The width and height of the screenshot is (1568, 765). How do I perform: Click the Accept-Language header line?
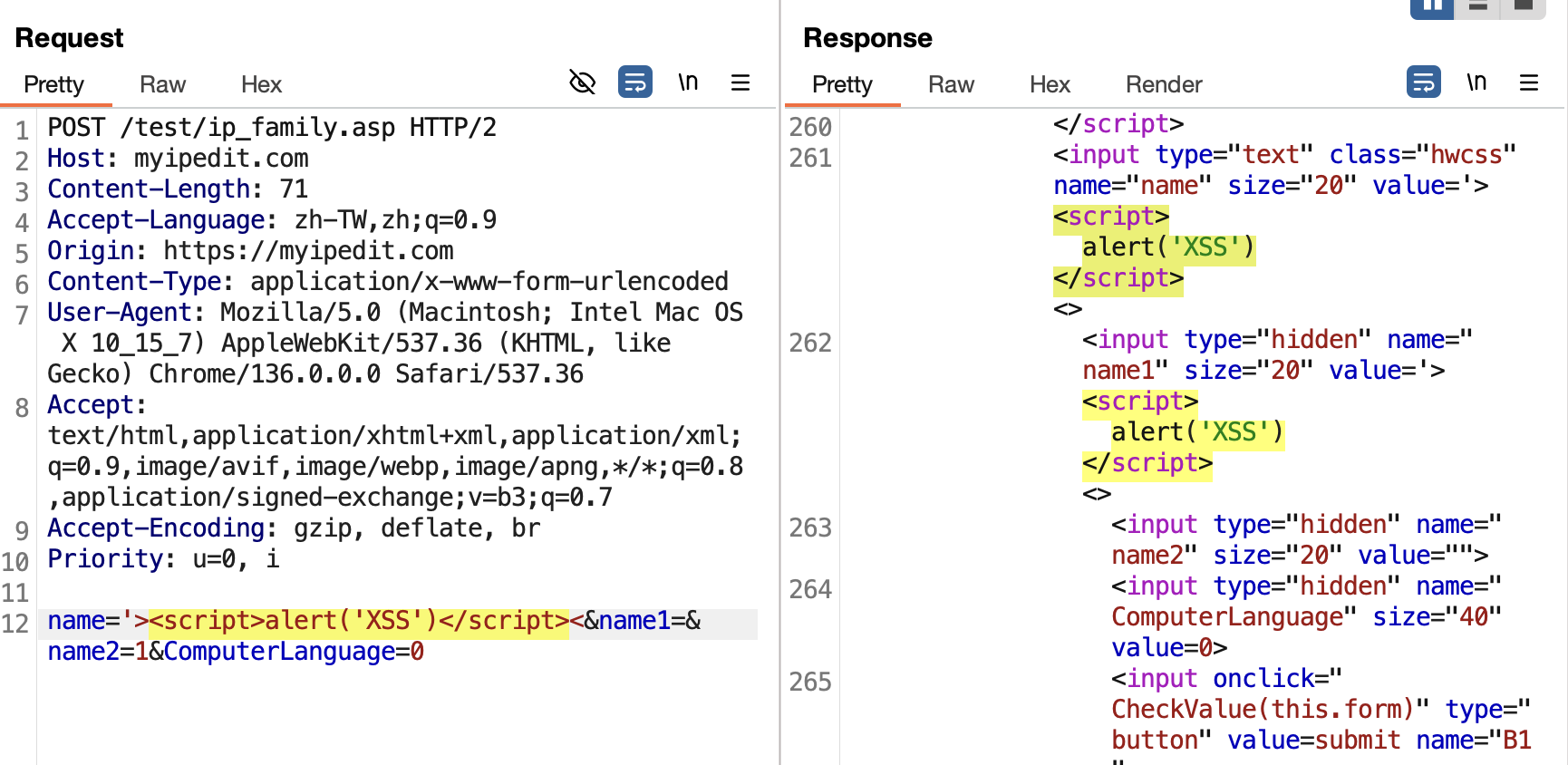coord(272,219)
